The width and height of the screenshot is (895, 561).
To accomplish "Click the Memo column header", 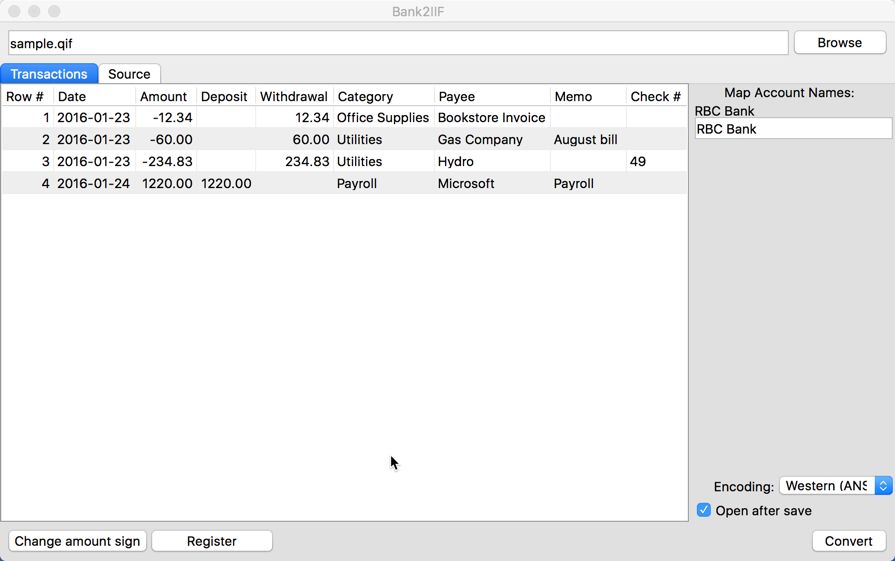I will coord(588,96).
